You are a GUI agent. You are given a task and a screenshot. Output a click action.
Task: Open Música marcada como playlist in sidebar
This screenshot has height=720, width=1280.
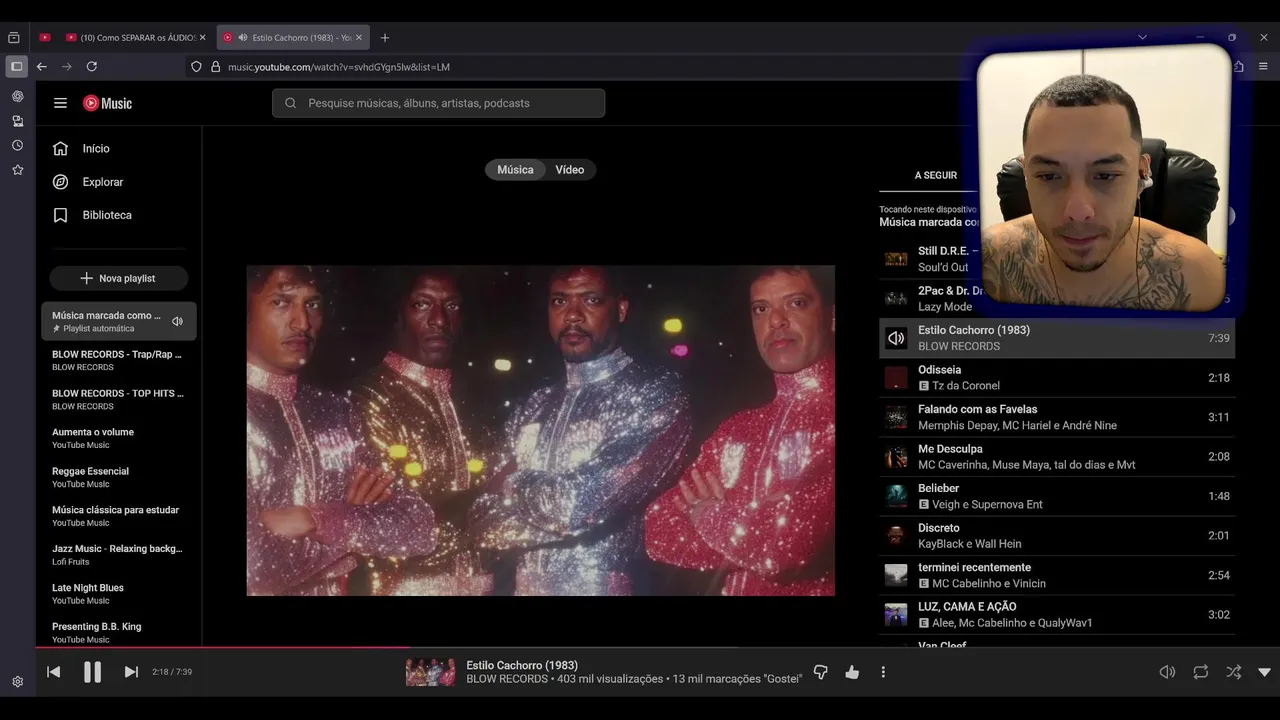tap(119, 321)
